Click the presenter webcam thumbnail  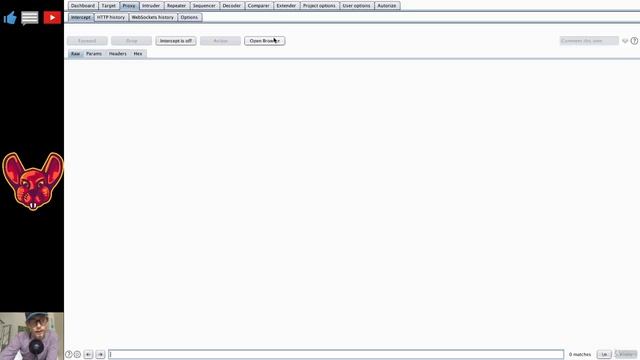pos(32,336)
